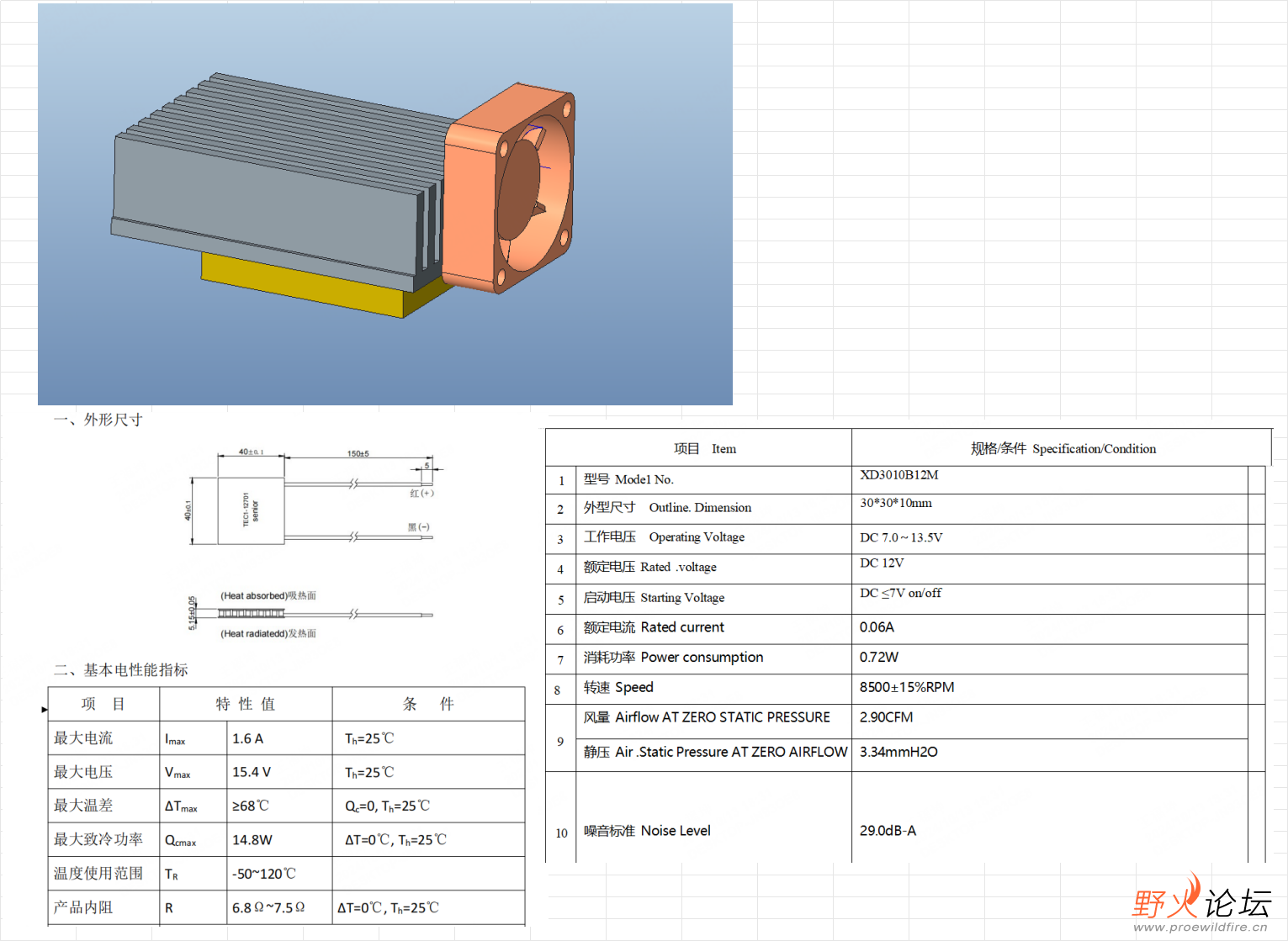Click the "0.72W" value cell
Viewport: 1288px width, 941px height.
(1050, 658)
